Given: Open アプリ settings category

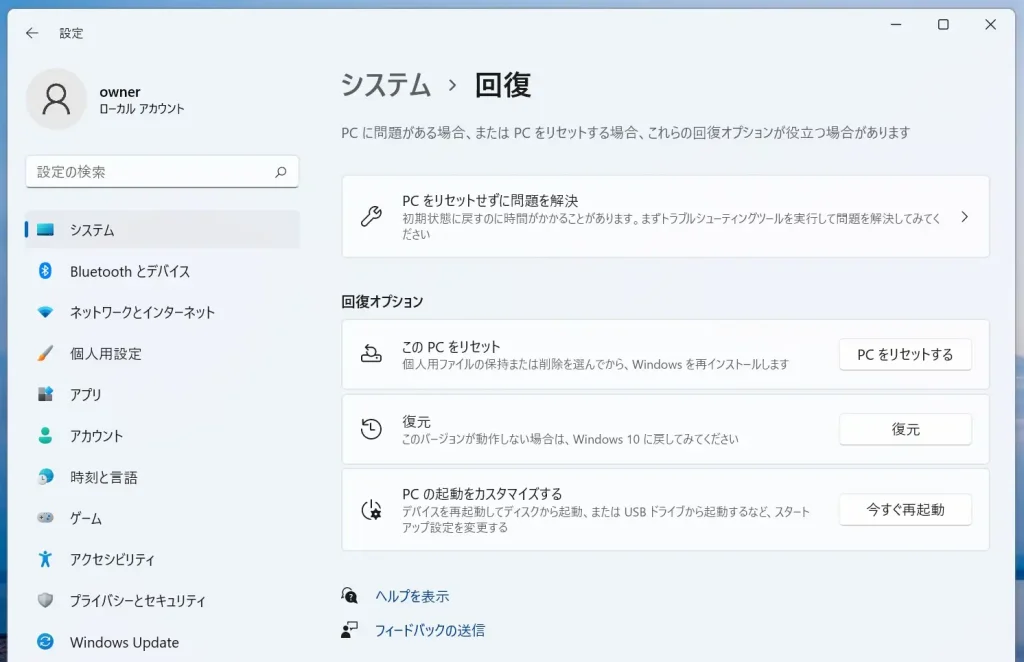Looking at the screenshot, I should [x=86, y=395].
